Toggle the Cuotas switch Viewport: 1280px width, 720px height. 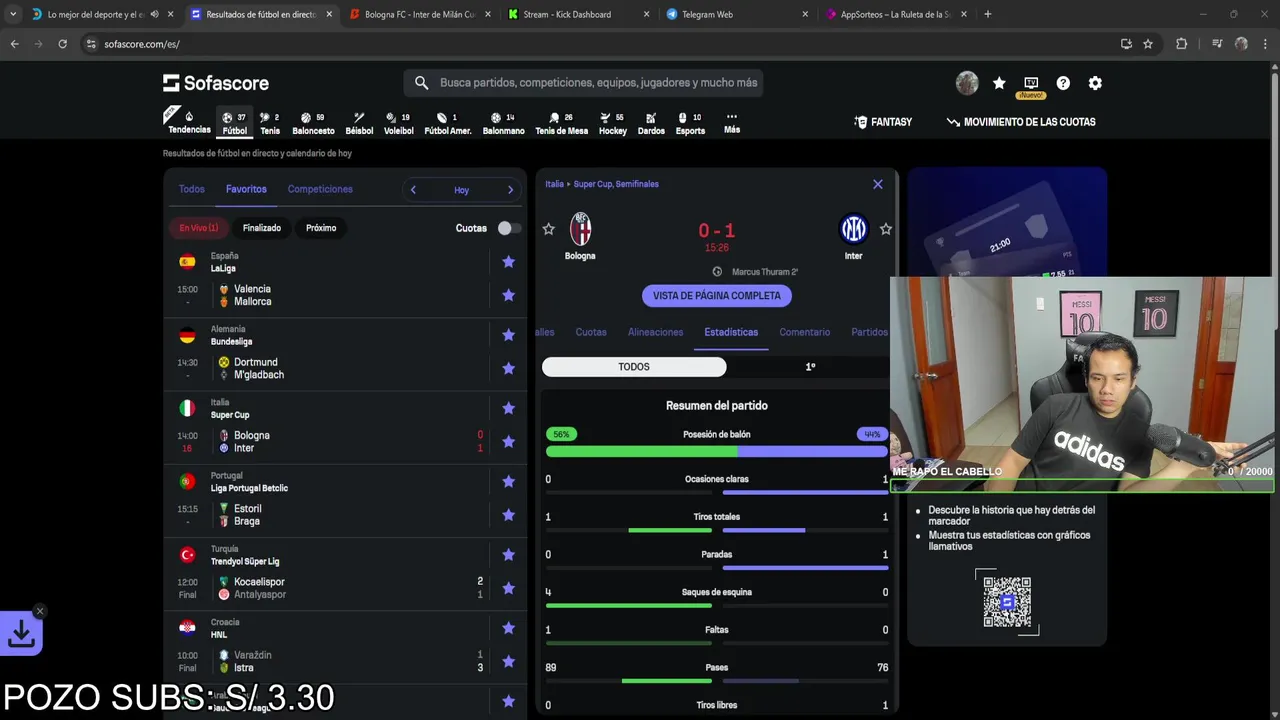509,228
